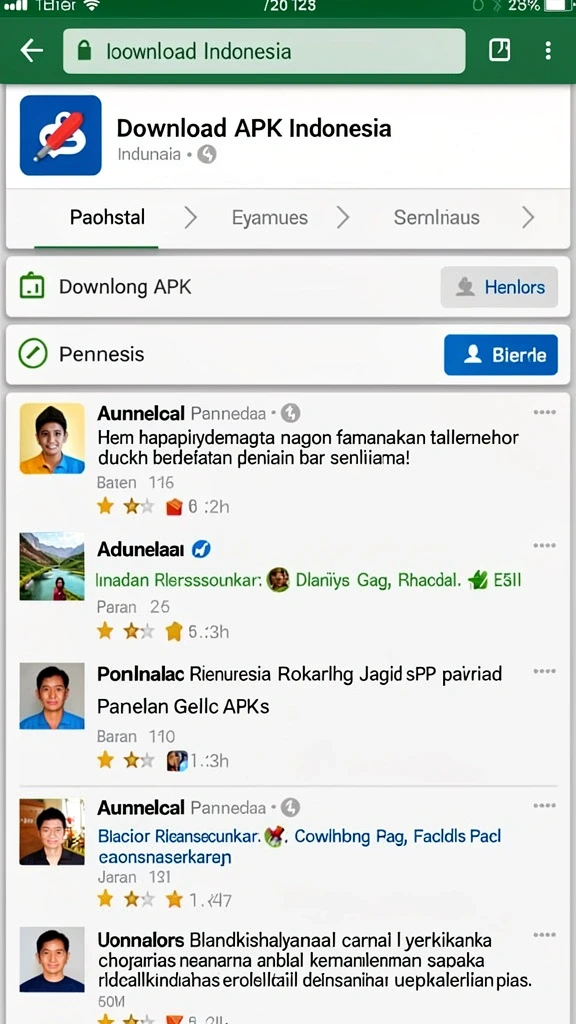Open the 'Ponlnalac' reviewer avatar

(52, 696)
